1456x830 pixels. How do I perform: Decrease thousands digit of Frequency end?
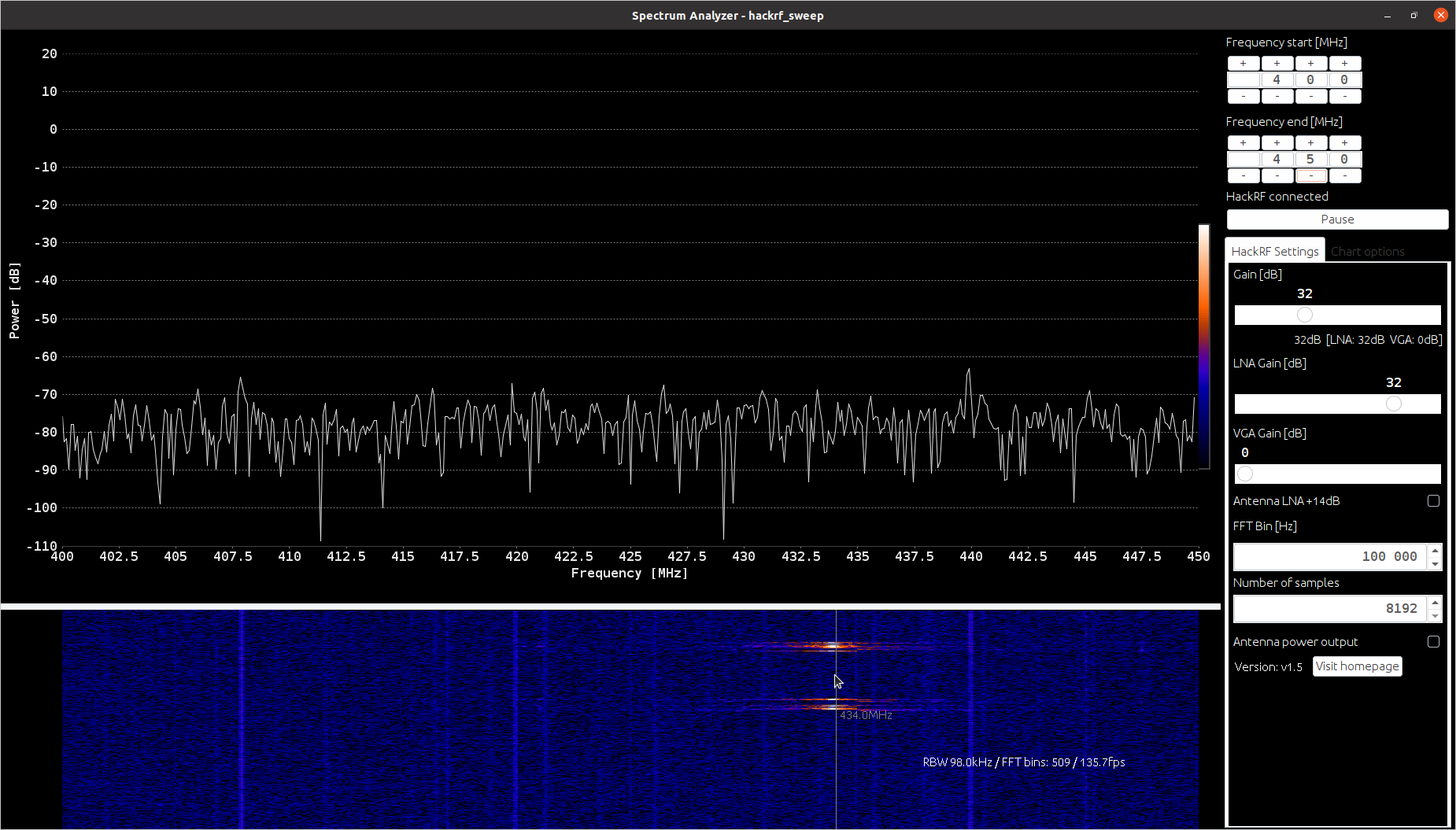coord(1243,176)
